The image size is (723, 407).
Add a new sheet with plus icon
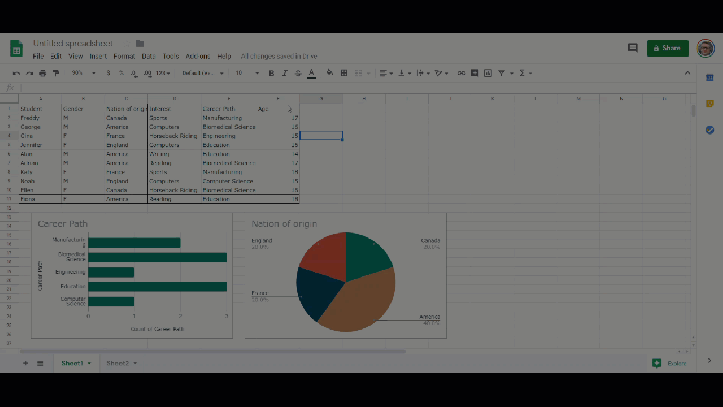pos(26,363)
